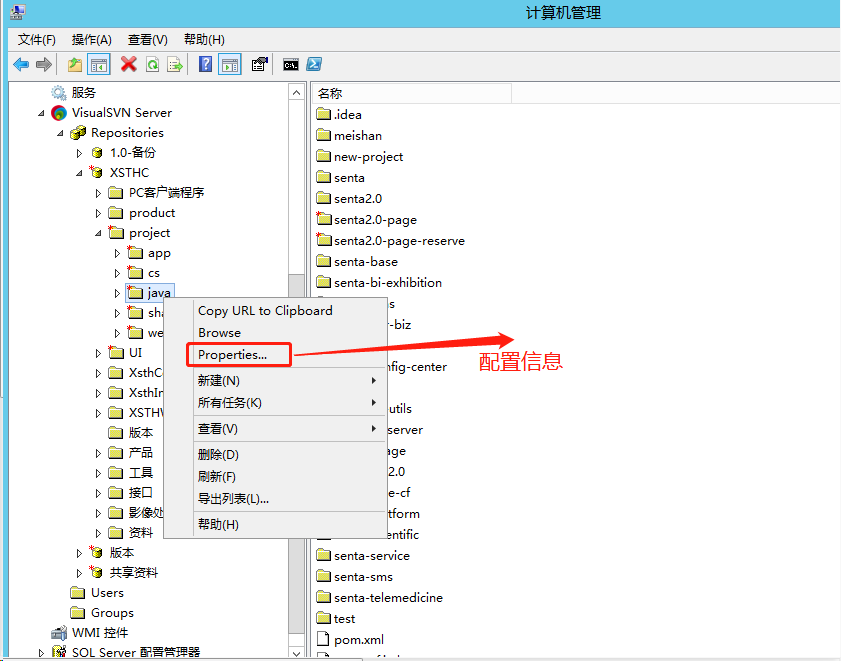Collapse the VisualSVN Server tree node
Viewport: 841px width, 661px height.
pyautogui.click(x=41, y=113)
